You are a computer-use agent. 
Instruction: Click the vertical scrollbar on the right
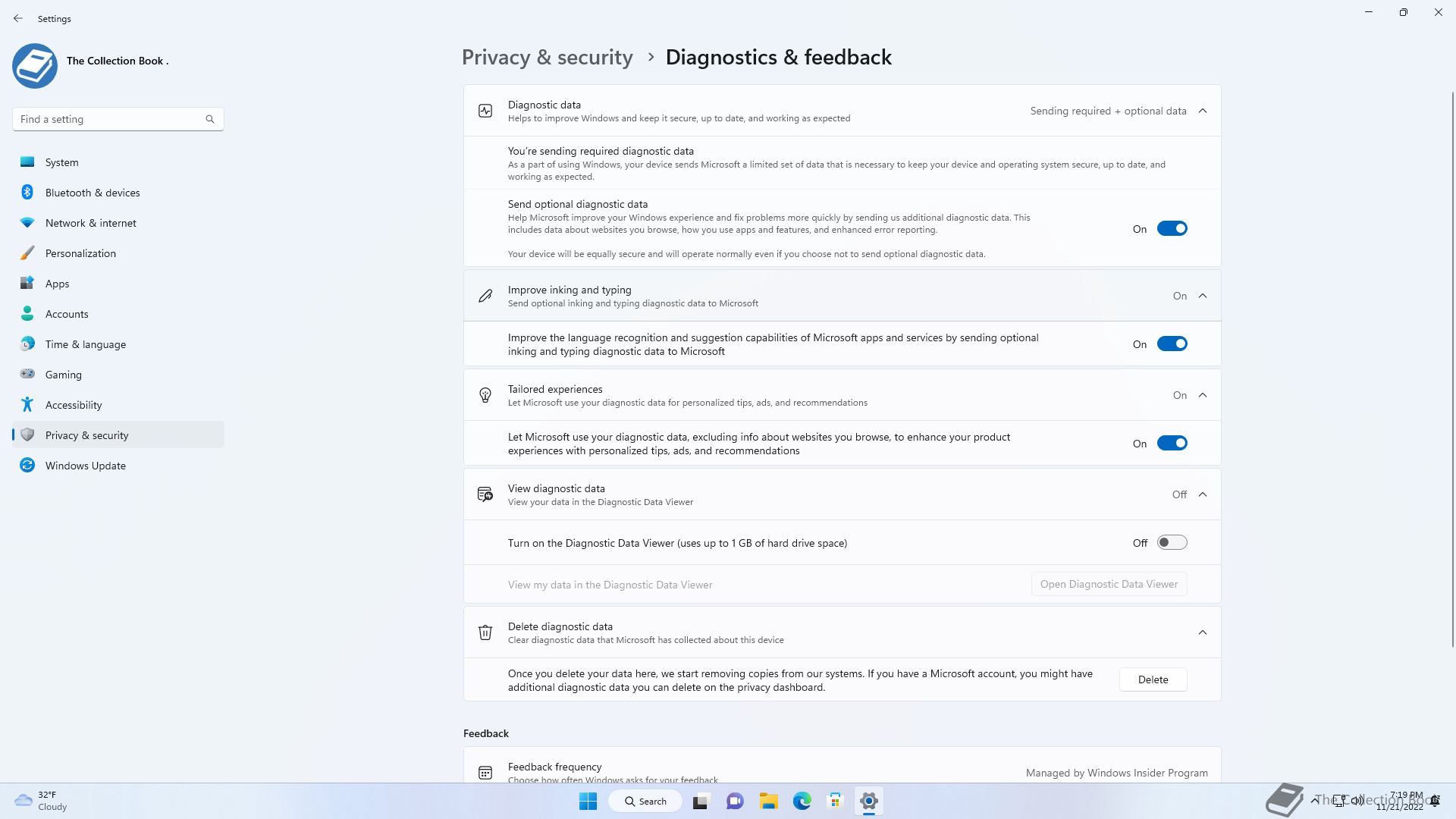tap(1451, 369)
